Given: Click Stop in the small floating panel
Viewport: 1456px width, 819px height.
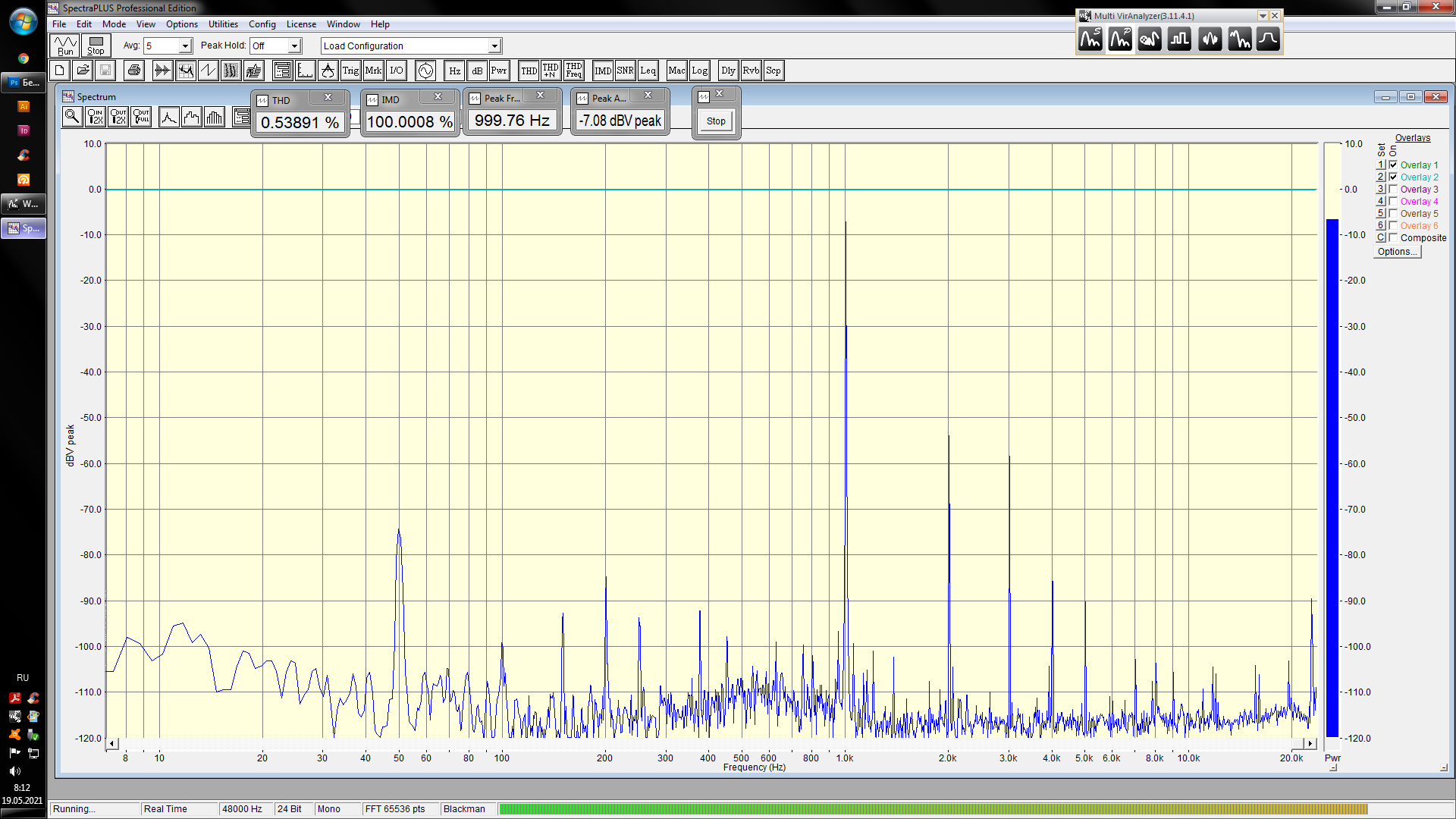Looking at the screenshot, I should 715,121.
